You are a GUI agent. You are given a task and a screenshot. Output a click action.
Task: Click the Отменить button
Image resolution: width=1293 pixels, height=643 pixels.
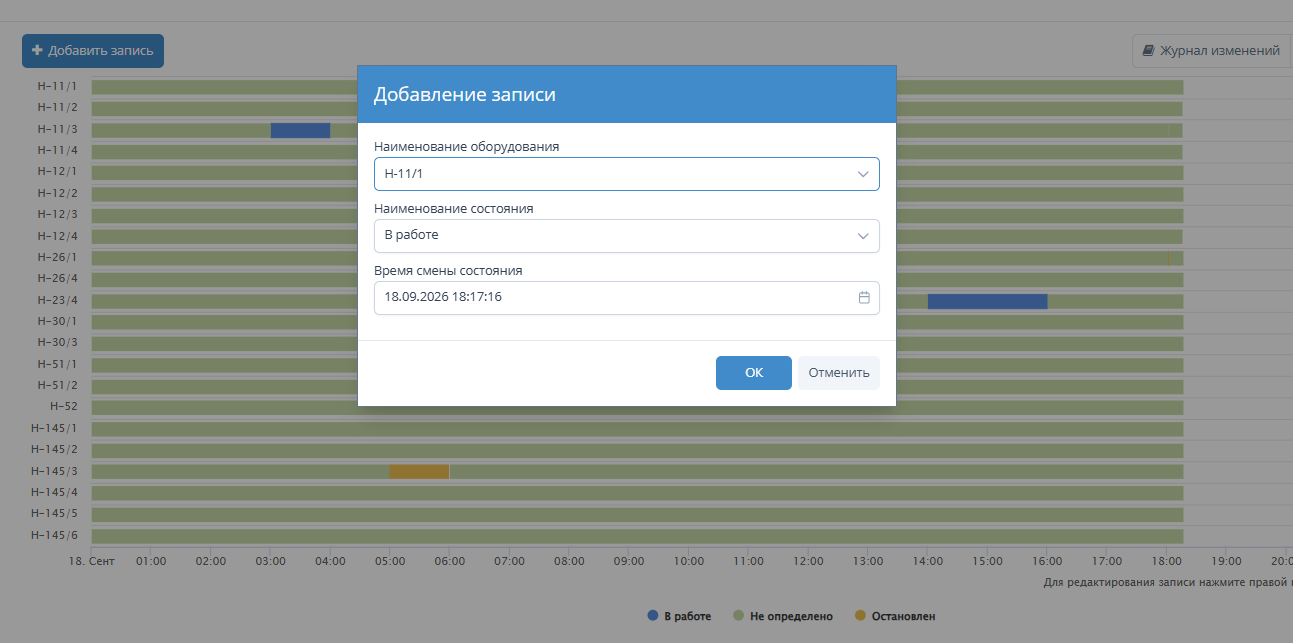pyautogui.click(x=839, y=373)
